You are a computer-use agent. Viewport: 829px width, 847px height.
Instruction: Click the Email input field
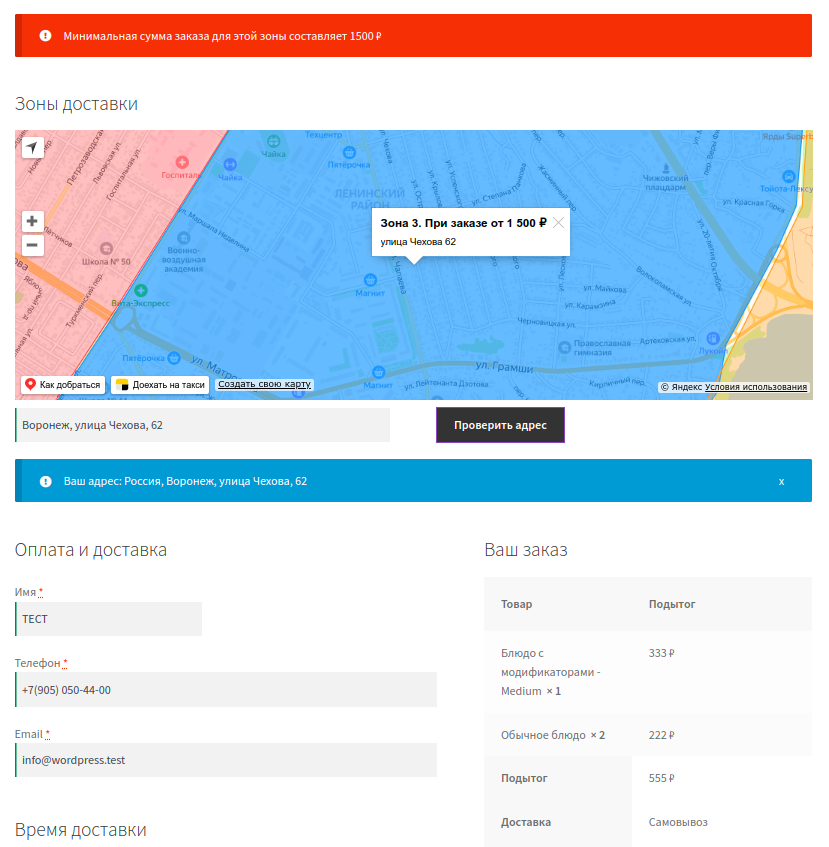(227, 760)
